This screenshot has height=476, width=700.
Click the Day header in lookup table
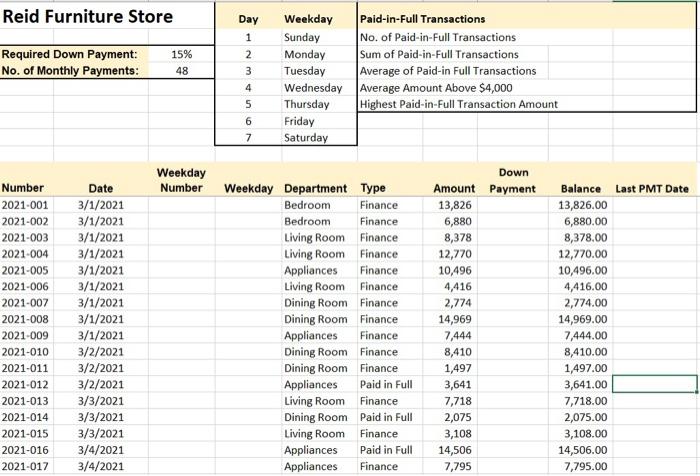click(x=248, y=19)
